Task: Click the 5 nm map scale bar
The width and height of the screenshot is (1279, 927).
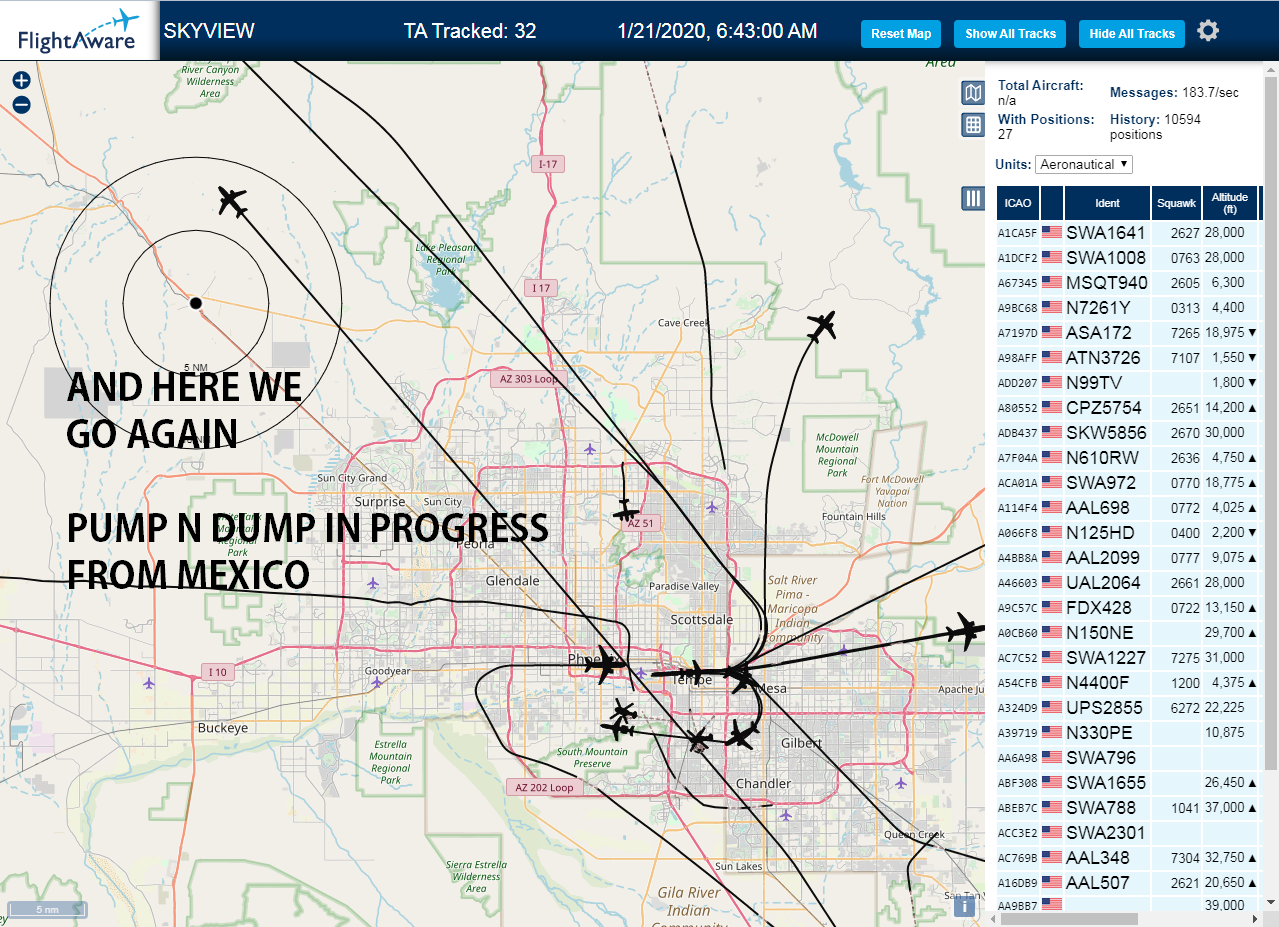Action: (x=48, y=910)
